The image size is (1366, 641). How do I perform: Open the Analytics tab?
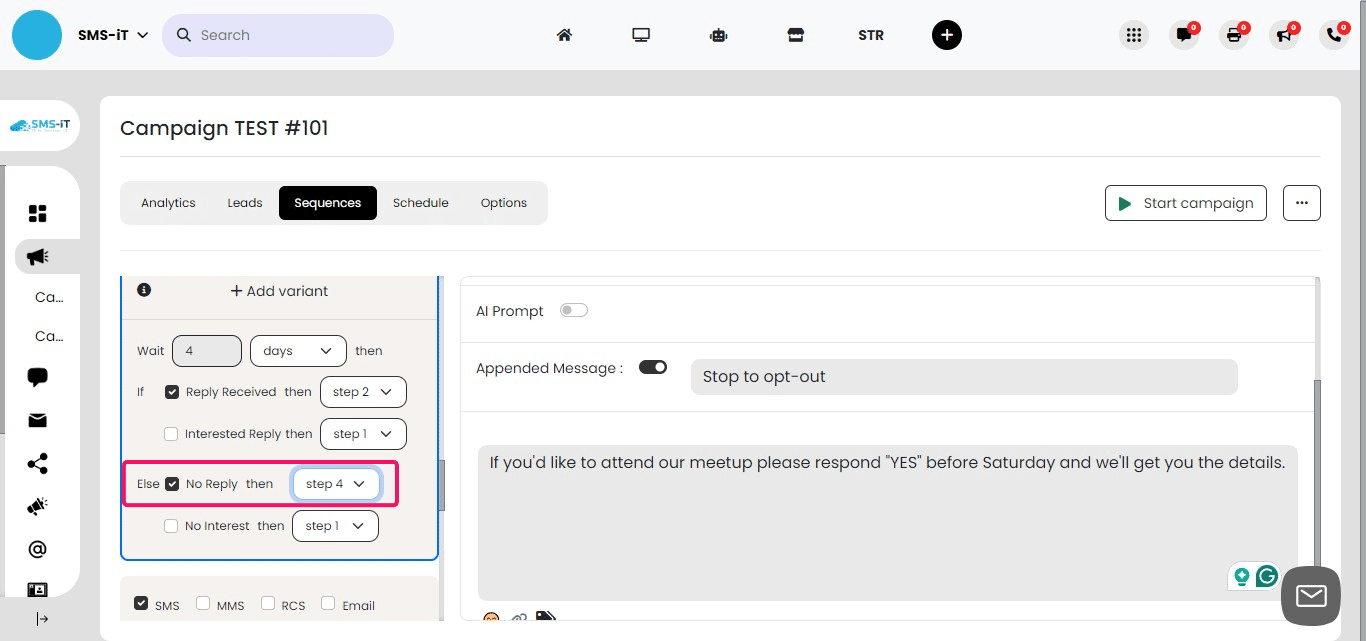(x=168, y=202)
